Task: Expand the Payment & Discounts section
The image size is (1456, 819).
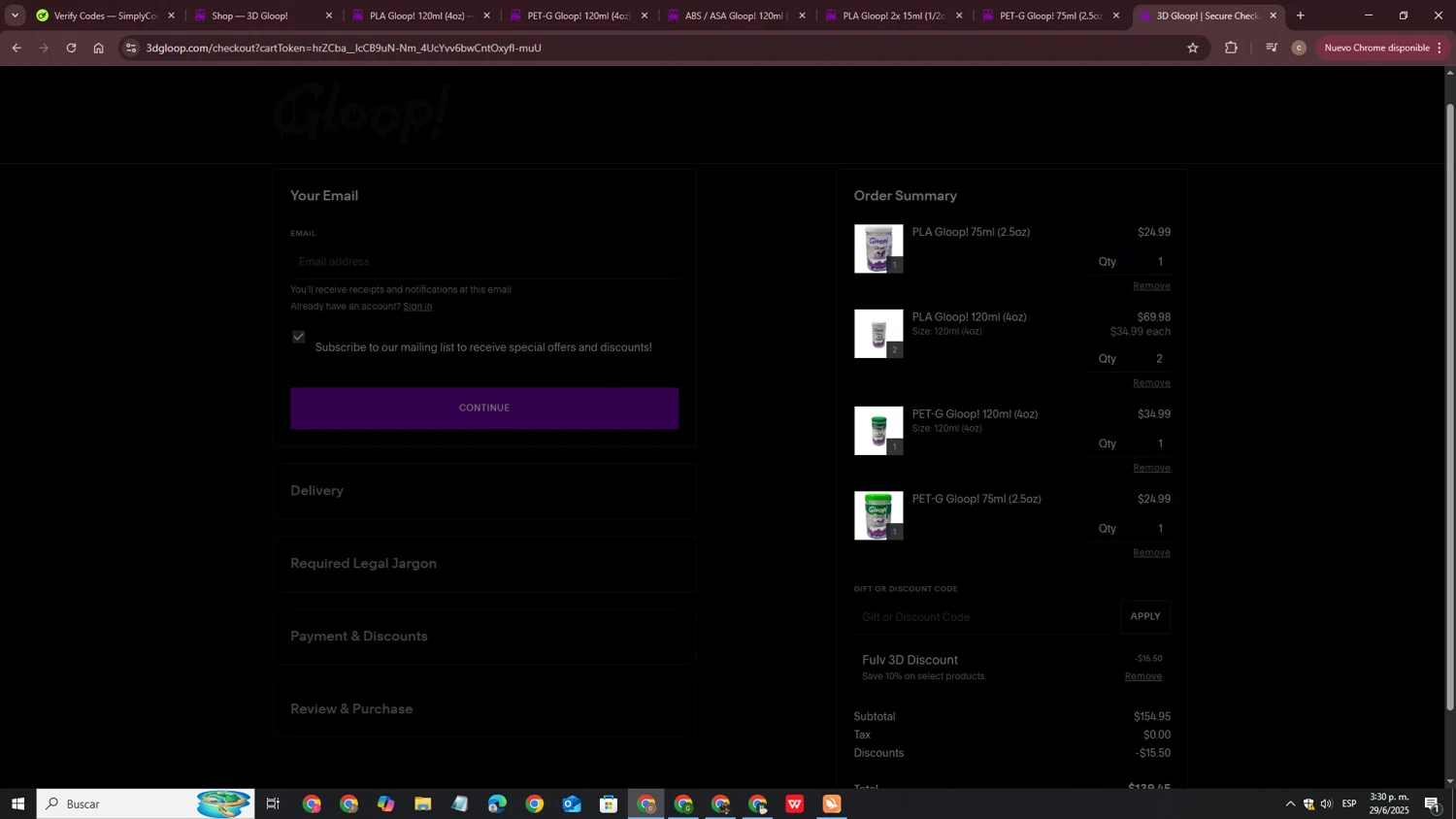Action: pos(484,637)
